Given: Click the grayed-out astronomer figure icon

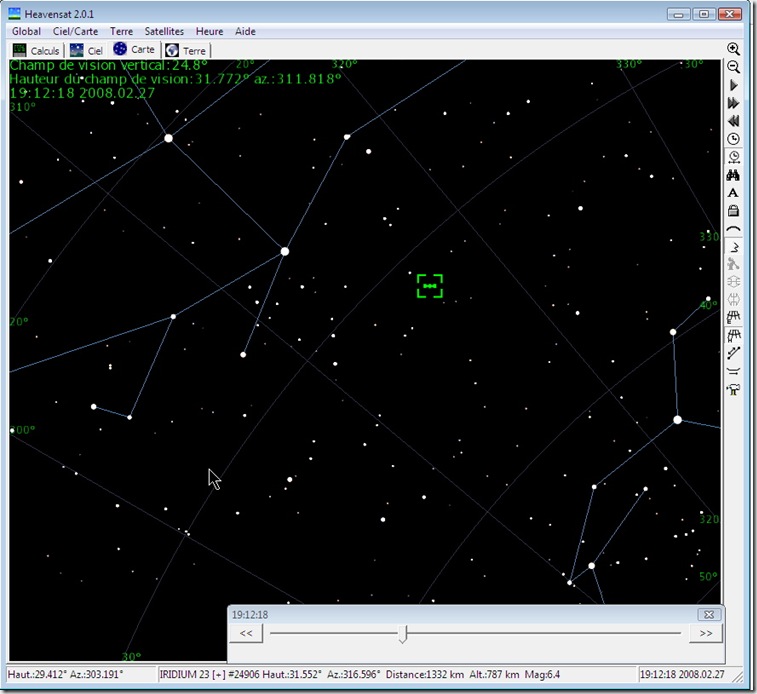Looking at the screenshot, I should (x=733, y=264).
